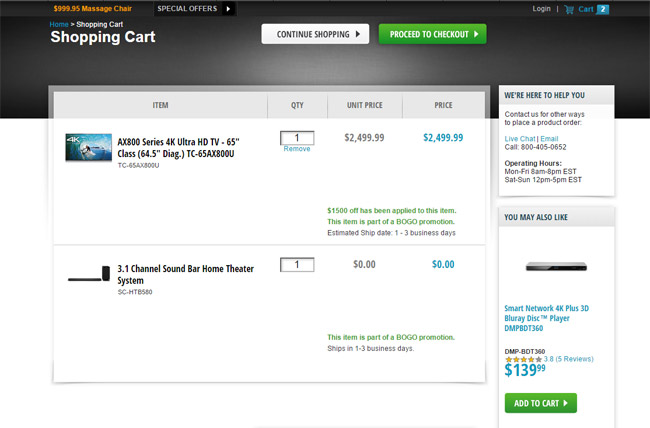Click the Cart link in header
The width and height of the screenshot is (650, 428).
tap(585, 9)
